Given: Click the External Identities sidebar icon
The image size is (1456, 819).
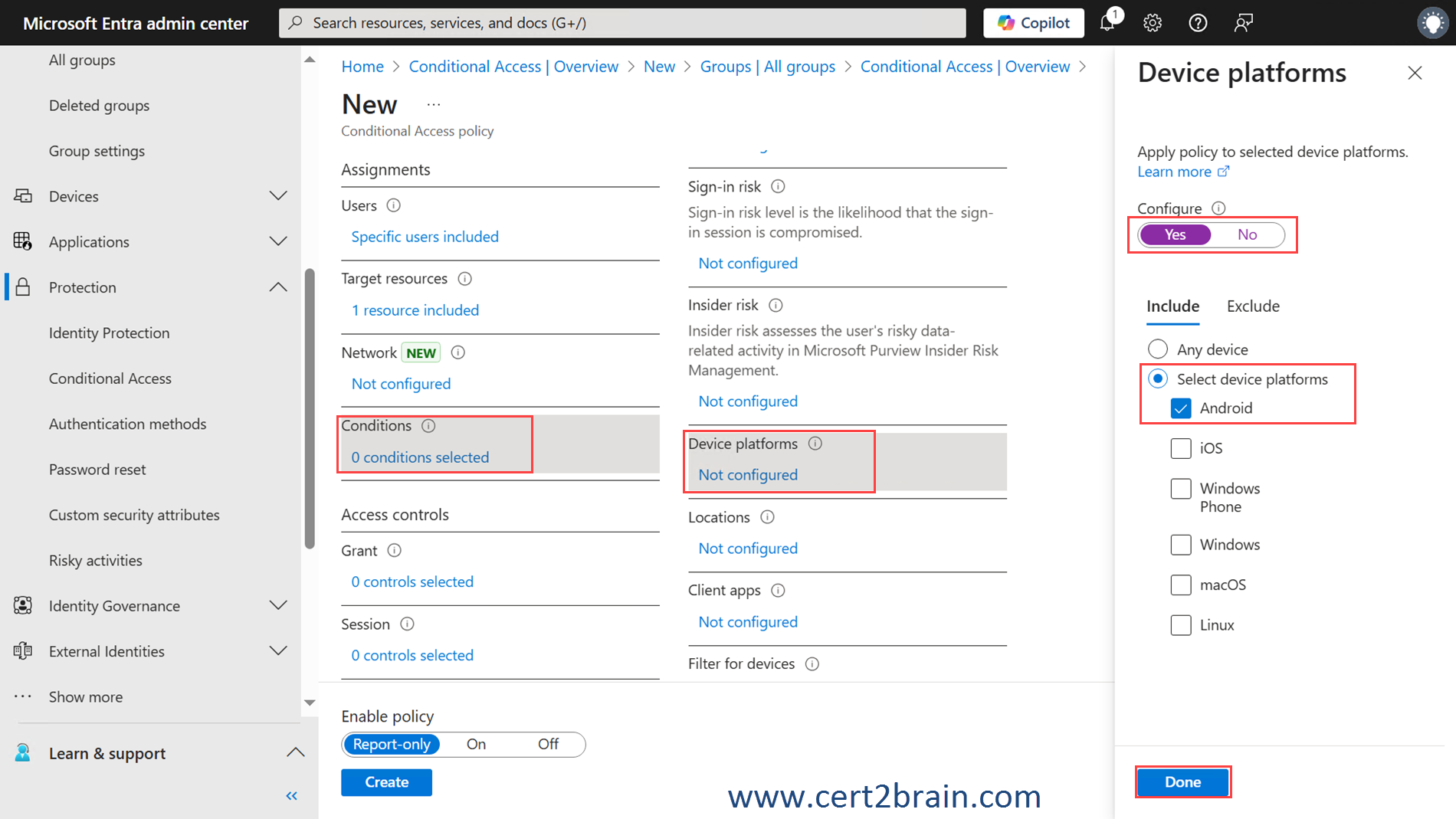Looking at the screenshot, I should 23,651.
